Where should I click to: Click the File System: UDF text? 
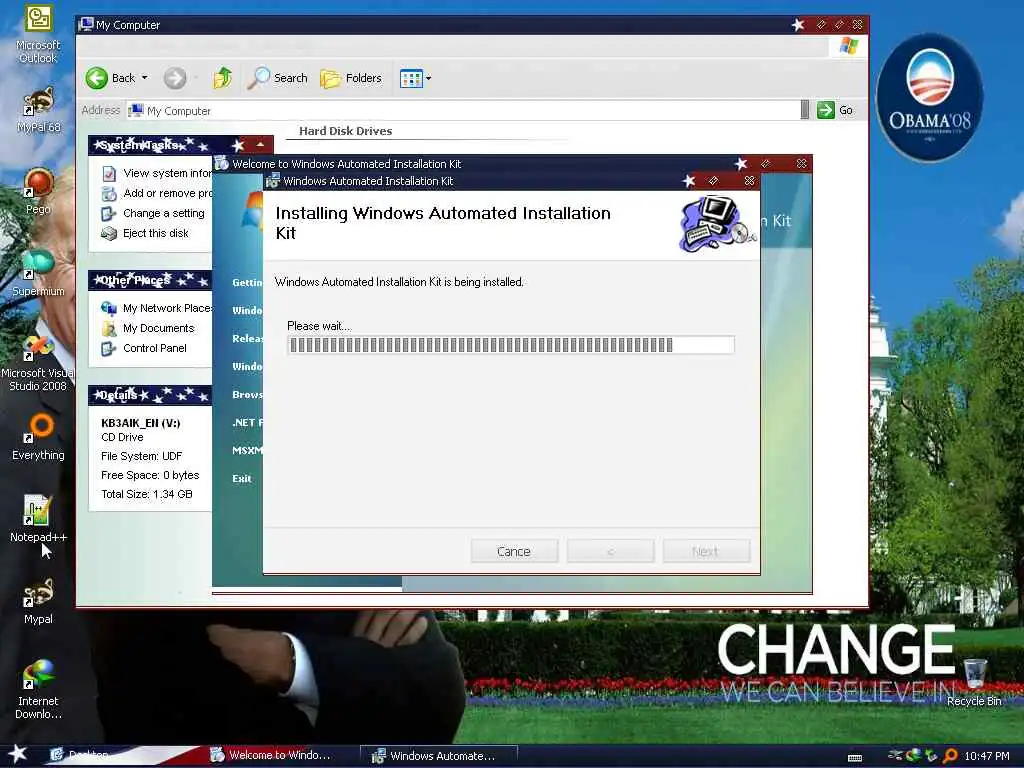(x=141, y=456)
